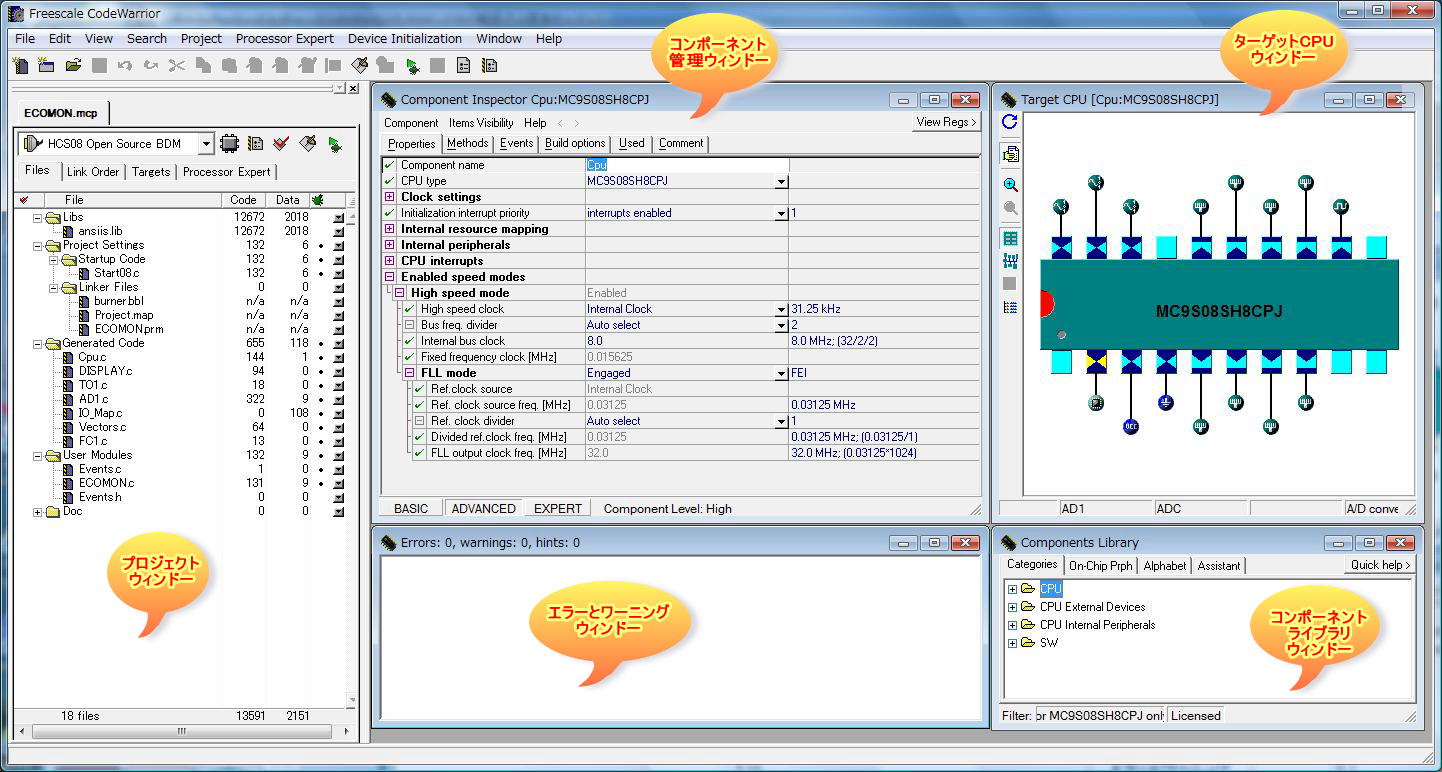Expand the Clock settings group
This screenshot has height=772, width=1442.
390,197
